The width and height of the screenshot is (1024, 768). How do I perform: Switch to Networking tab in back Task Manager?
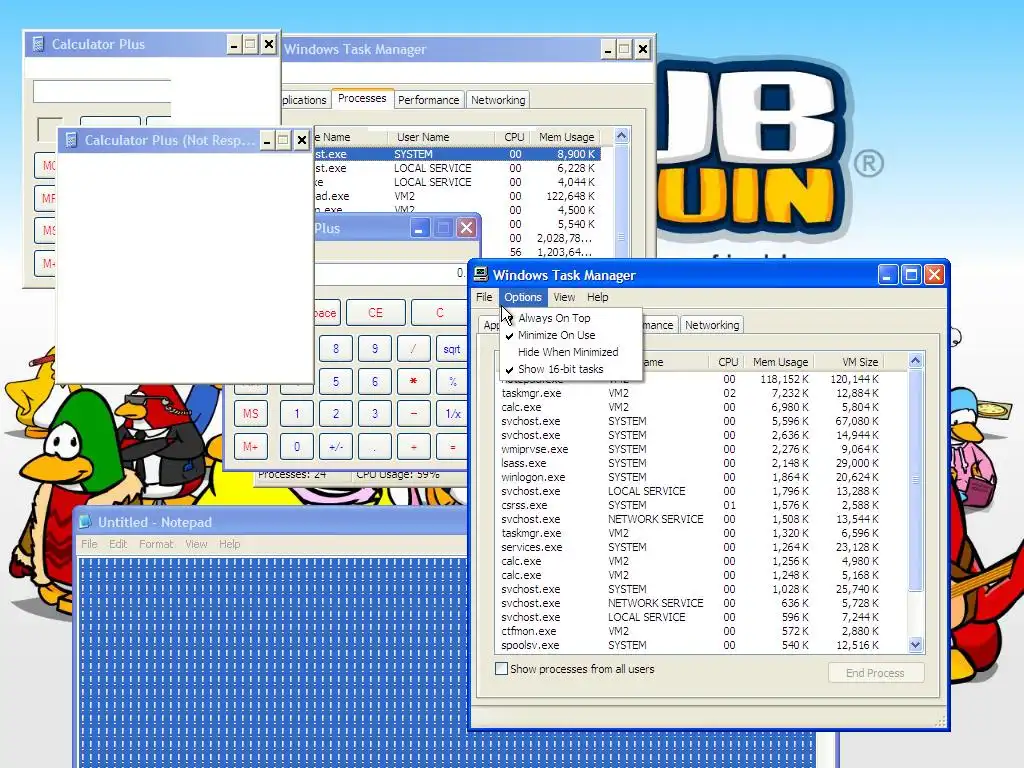[x=498, y=100]
